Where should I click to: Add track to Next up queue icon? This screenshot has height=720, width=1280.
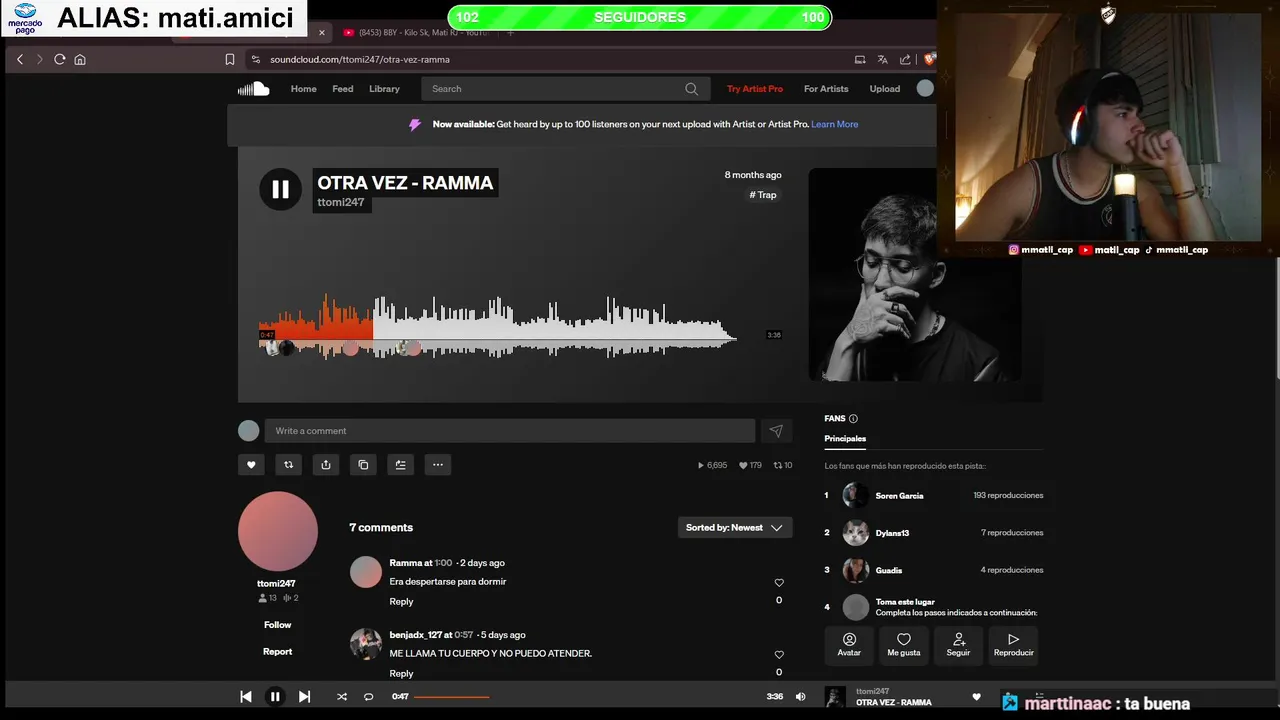coord(400,464)
